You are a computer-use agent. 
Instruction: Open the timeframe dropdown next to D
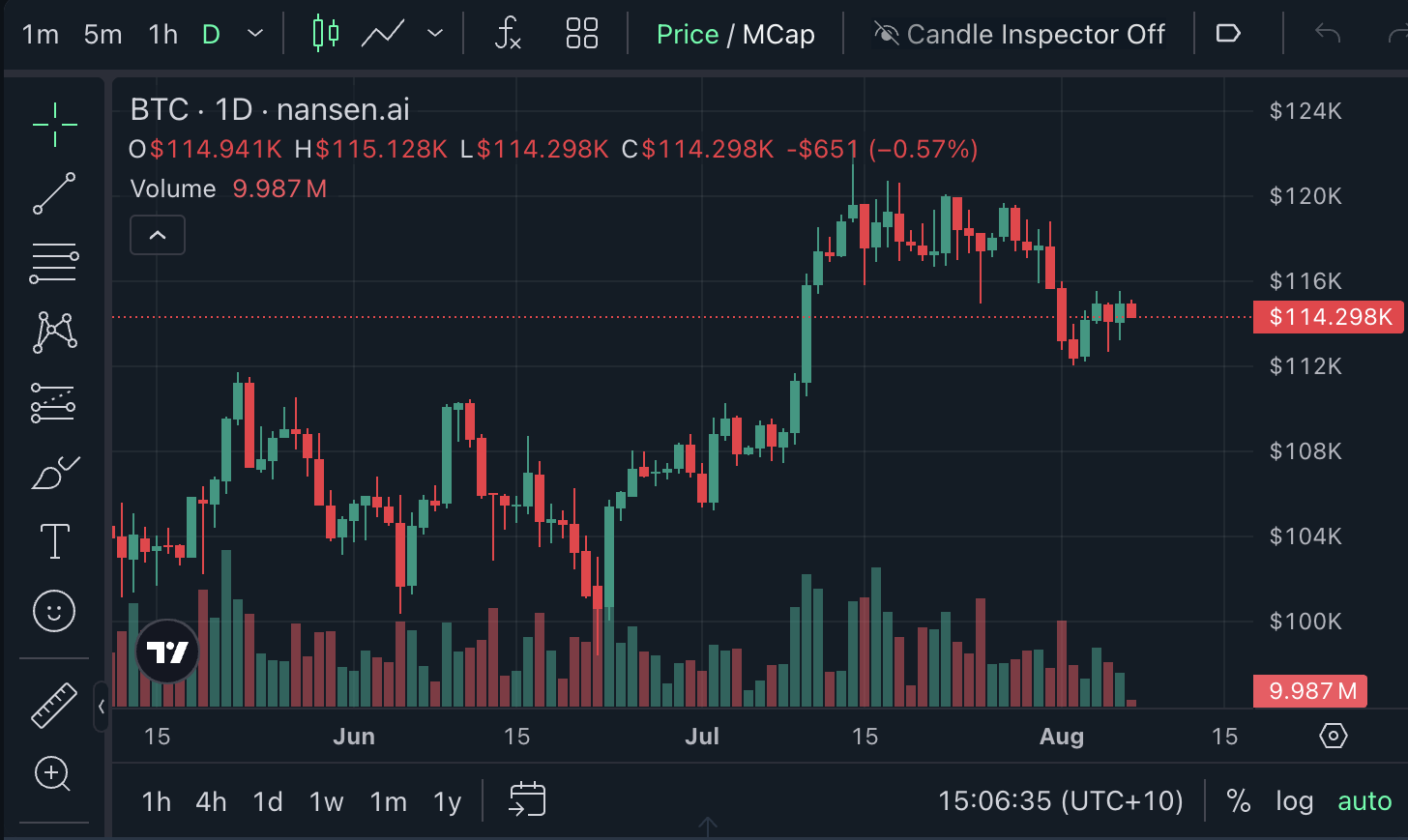253,33
